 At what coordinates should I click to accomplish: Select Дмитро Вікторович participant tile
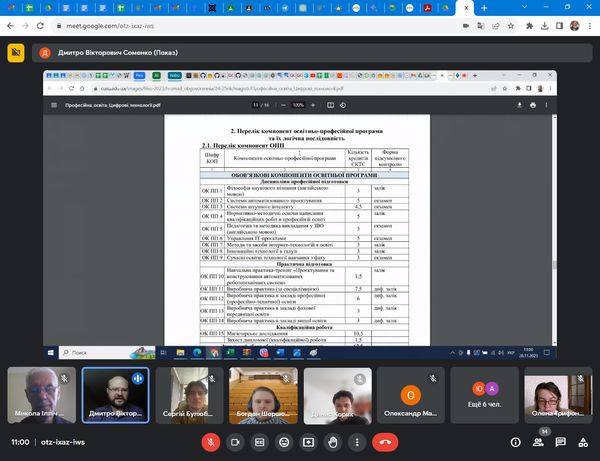(115, 393)
